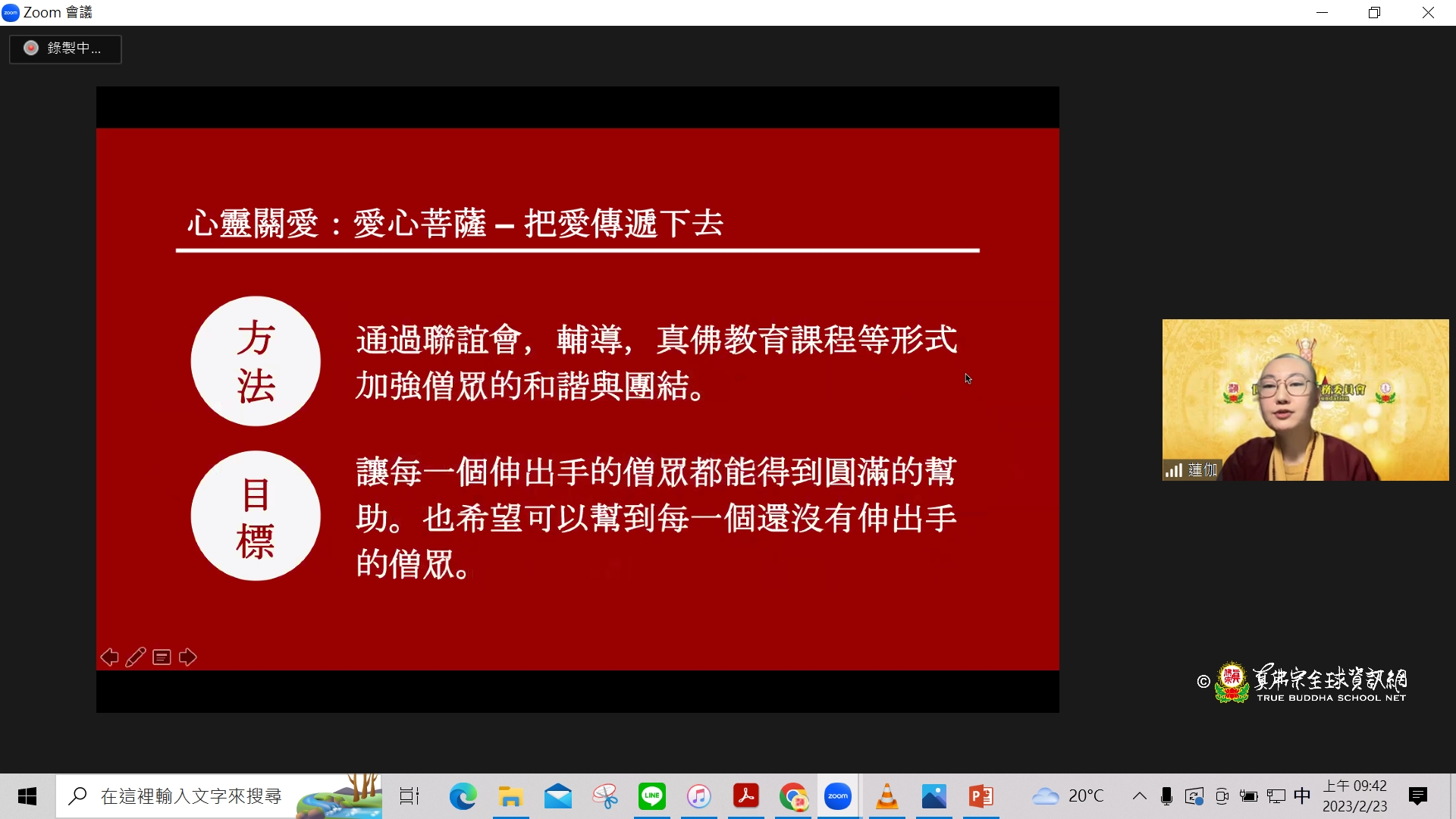Open the pen annotation tool
This screenshot has width=1456, height=819.
tap(136, 657)
